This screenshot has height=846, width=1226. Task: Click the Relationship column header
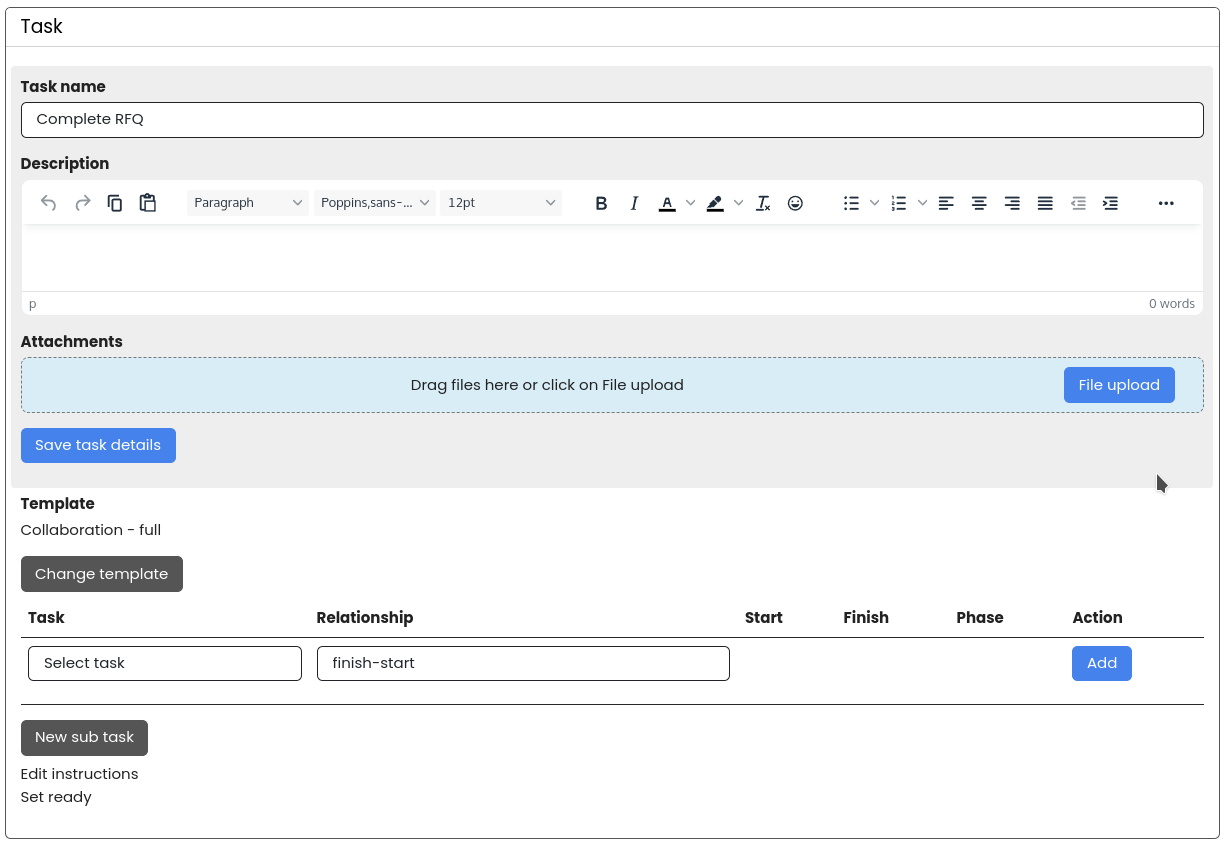point(365,618)
